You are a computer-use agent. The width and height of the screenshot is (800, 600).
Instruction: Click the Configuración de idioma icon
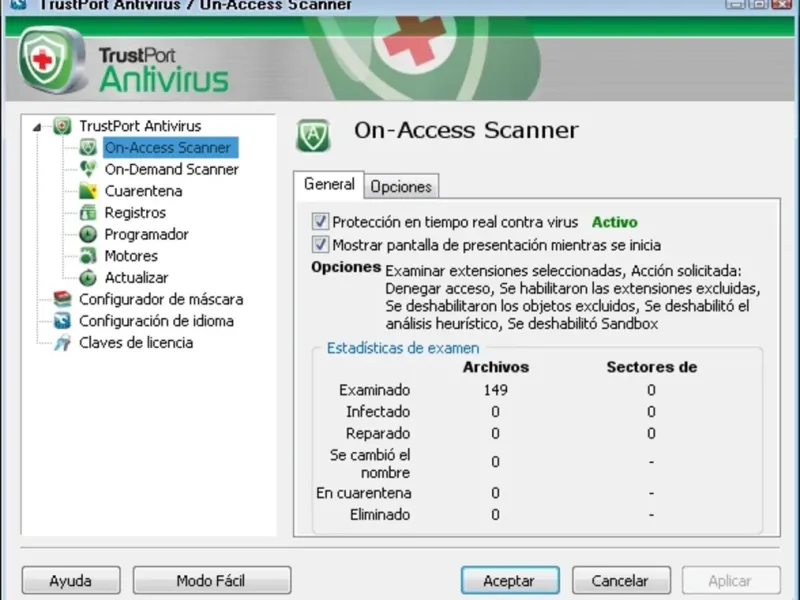(62, 321)
